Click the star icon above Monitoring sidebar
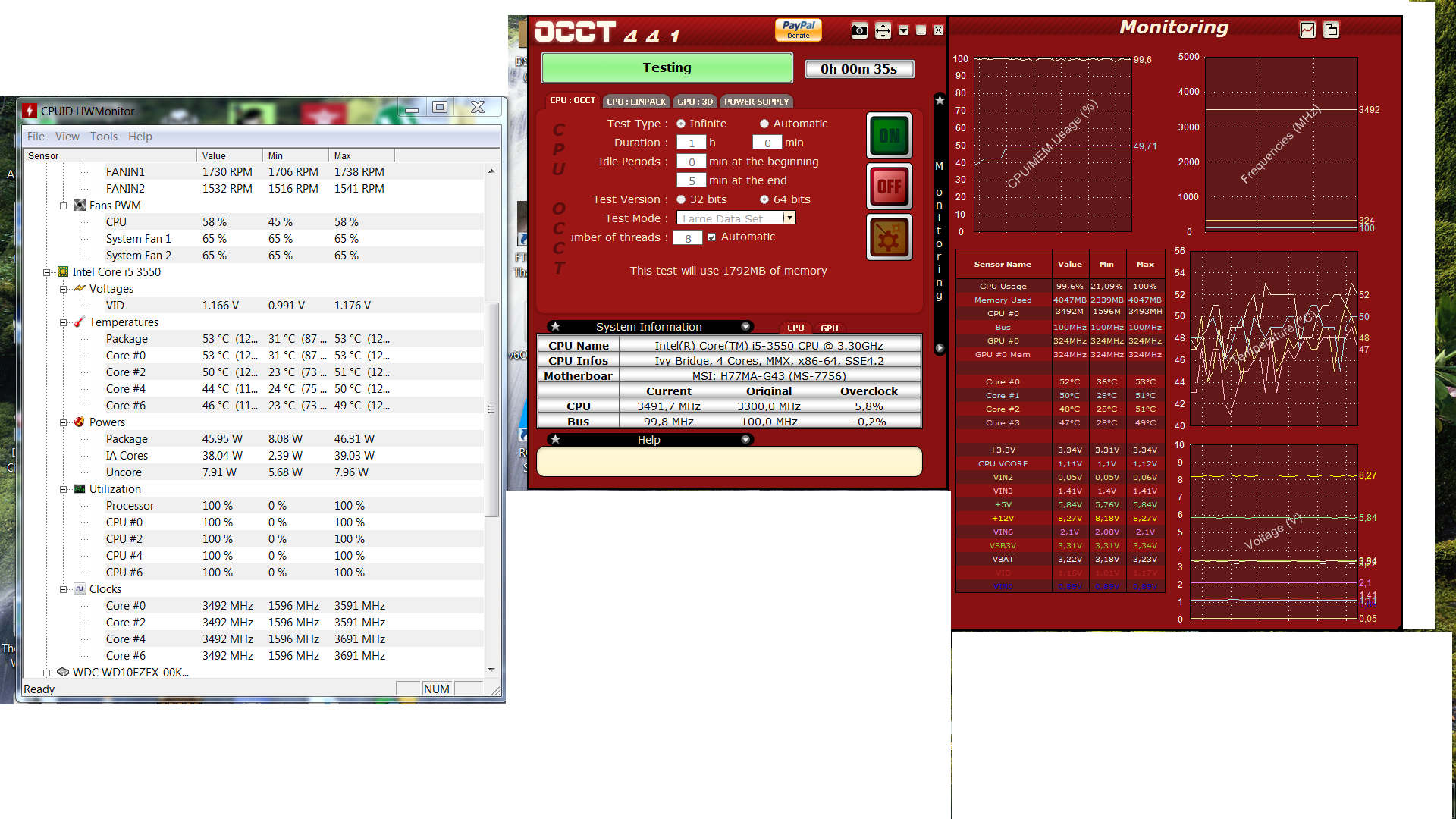The width and height of the screenshot is (1456, 819). click(x=940, y=100)
